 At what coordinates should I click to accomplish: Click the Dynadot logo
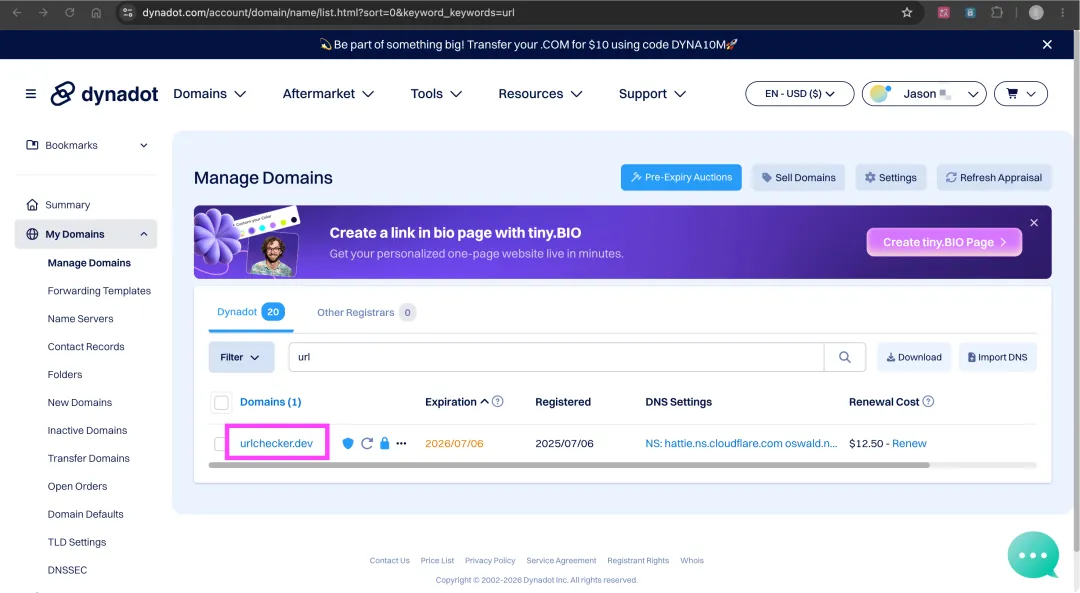coord(104,94)
